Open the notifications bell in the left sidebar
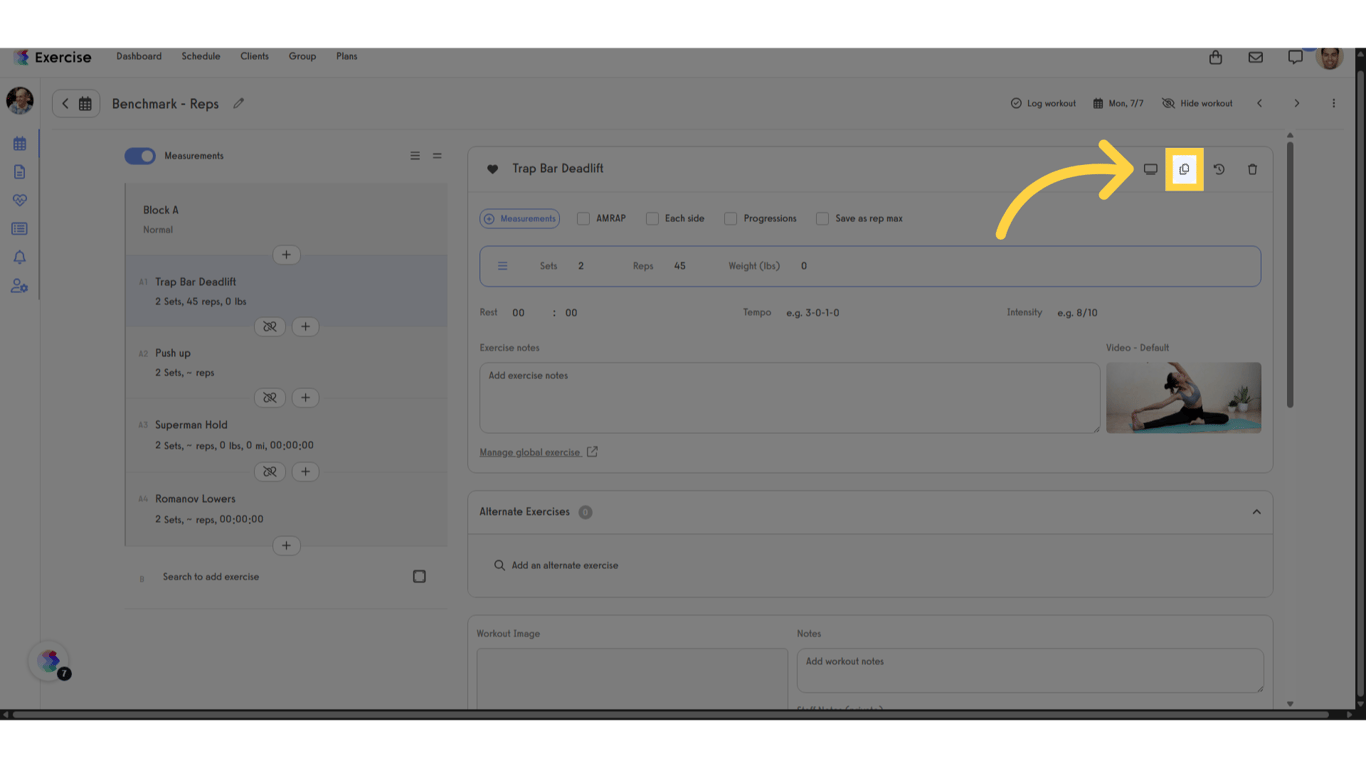The height and width of the screenshot is (768, 1366). coord(19,257)
